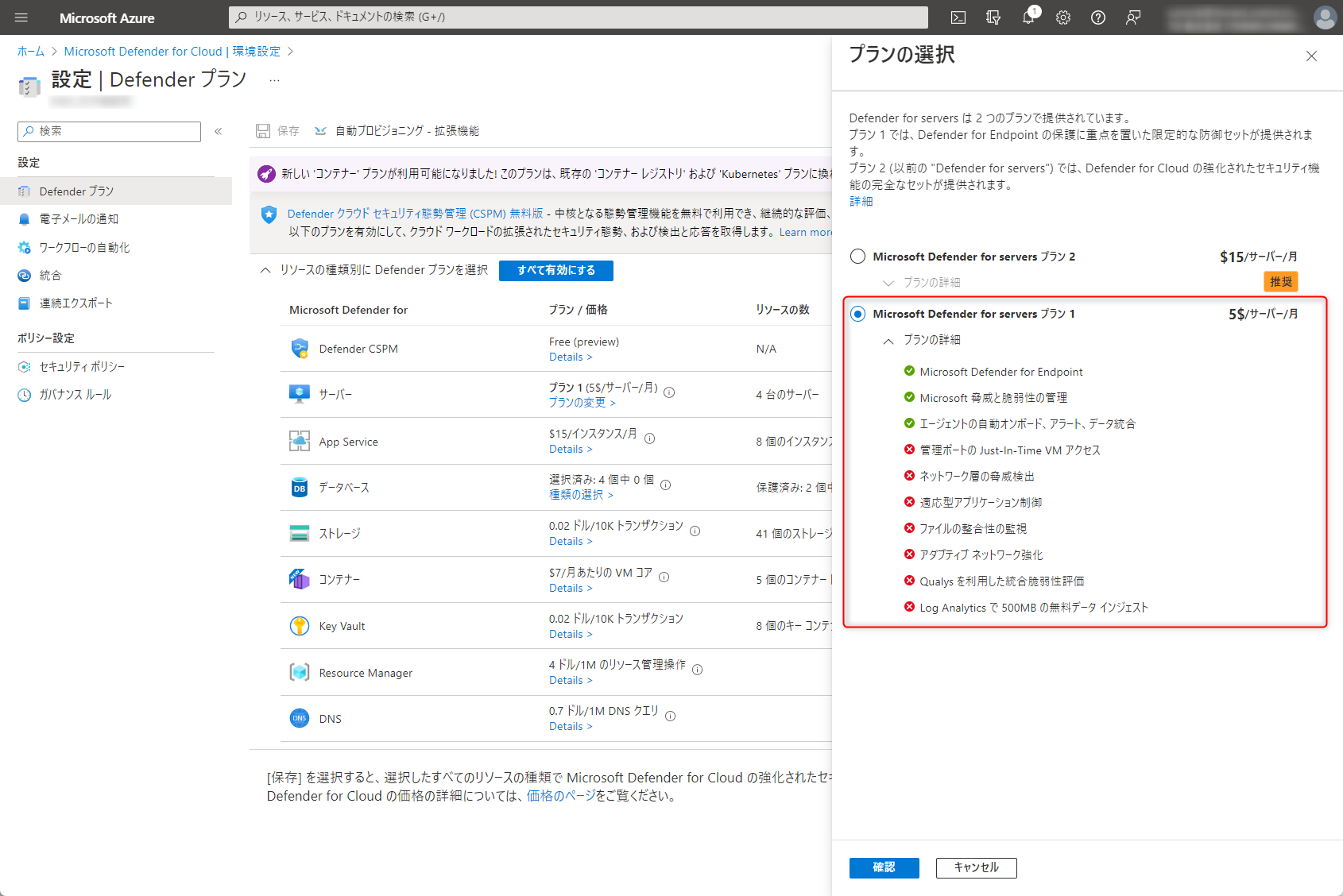Click the Key Vault row icon
This screenshot has height=896, width=1343.
tap(300, 626)
